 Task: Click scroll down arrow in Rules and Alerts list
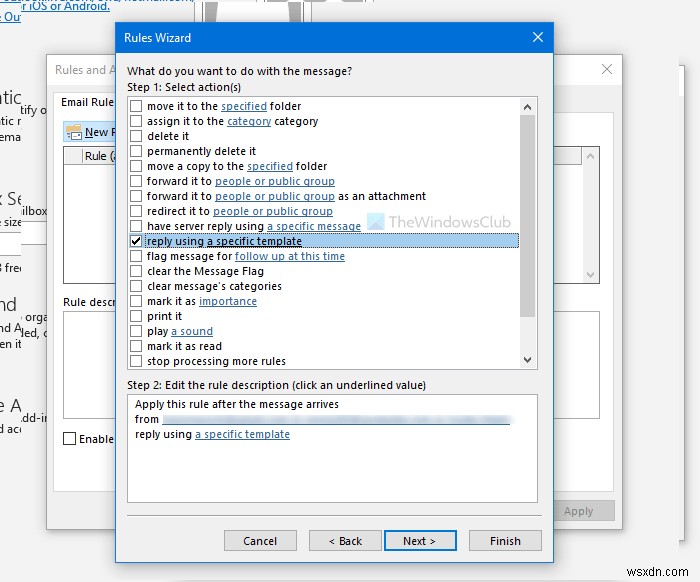pos(590,275)
